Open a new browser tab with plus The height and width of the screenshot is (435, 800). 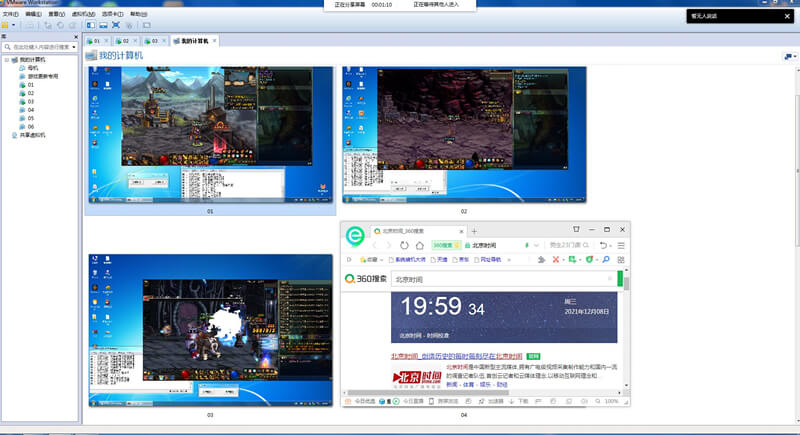coord(474,231)
